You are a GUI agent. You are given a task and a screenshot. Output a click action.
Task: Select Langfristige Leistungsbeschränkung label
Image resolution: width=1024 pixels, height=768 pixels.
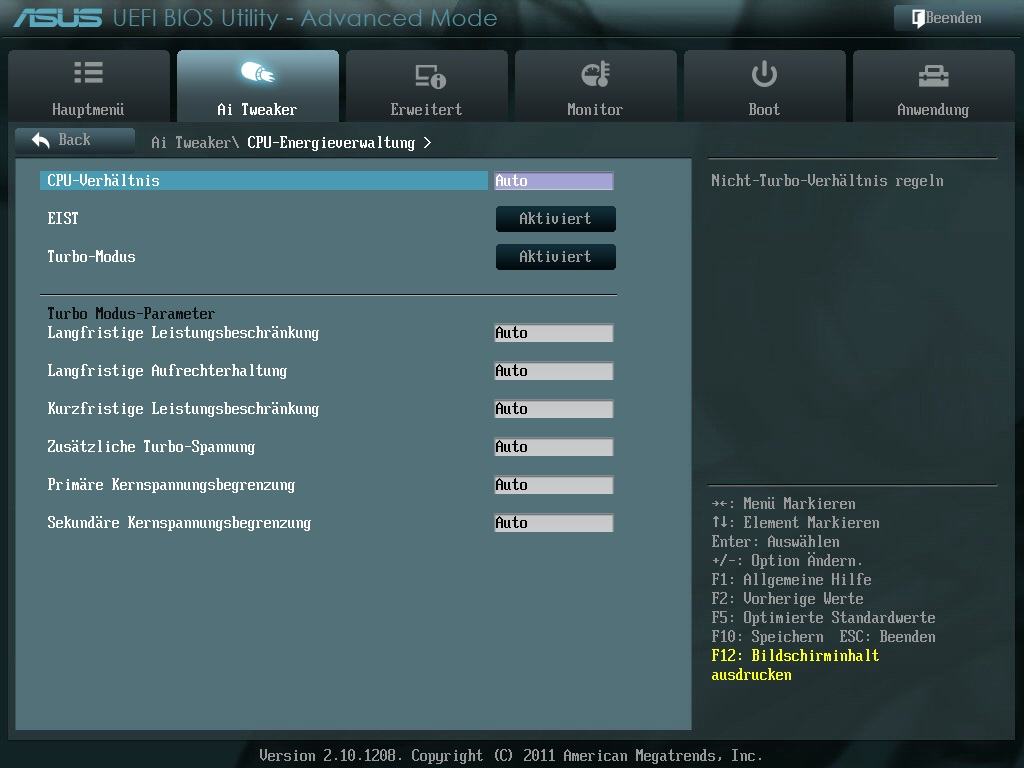pyautogui.click(x=183, y=333)
